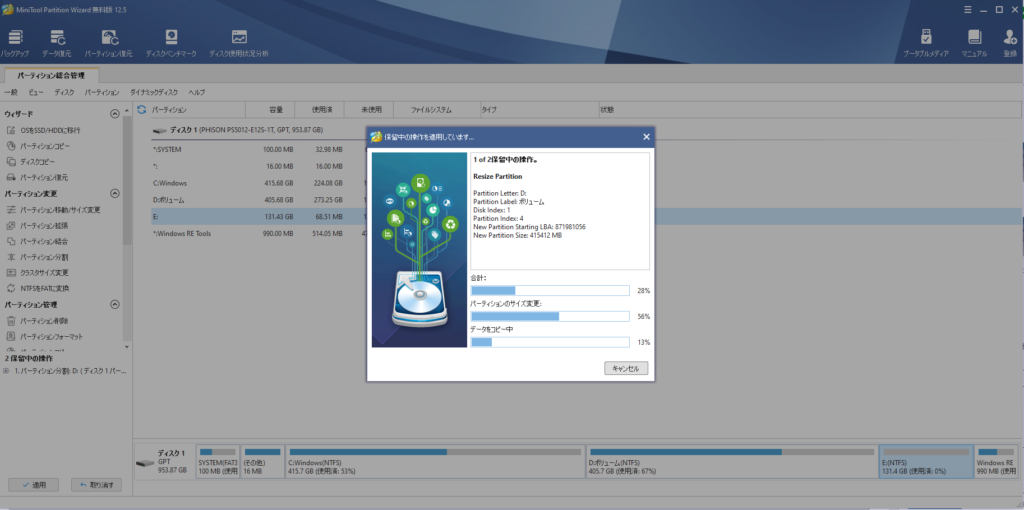Select the D:ボリューム partition row

pos(257,199)
